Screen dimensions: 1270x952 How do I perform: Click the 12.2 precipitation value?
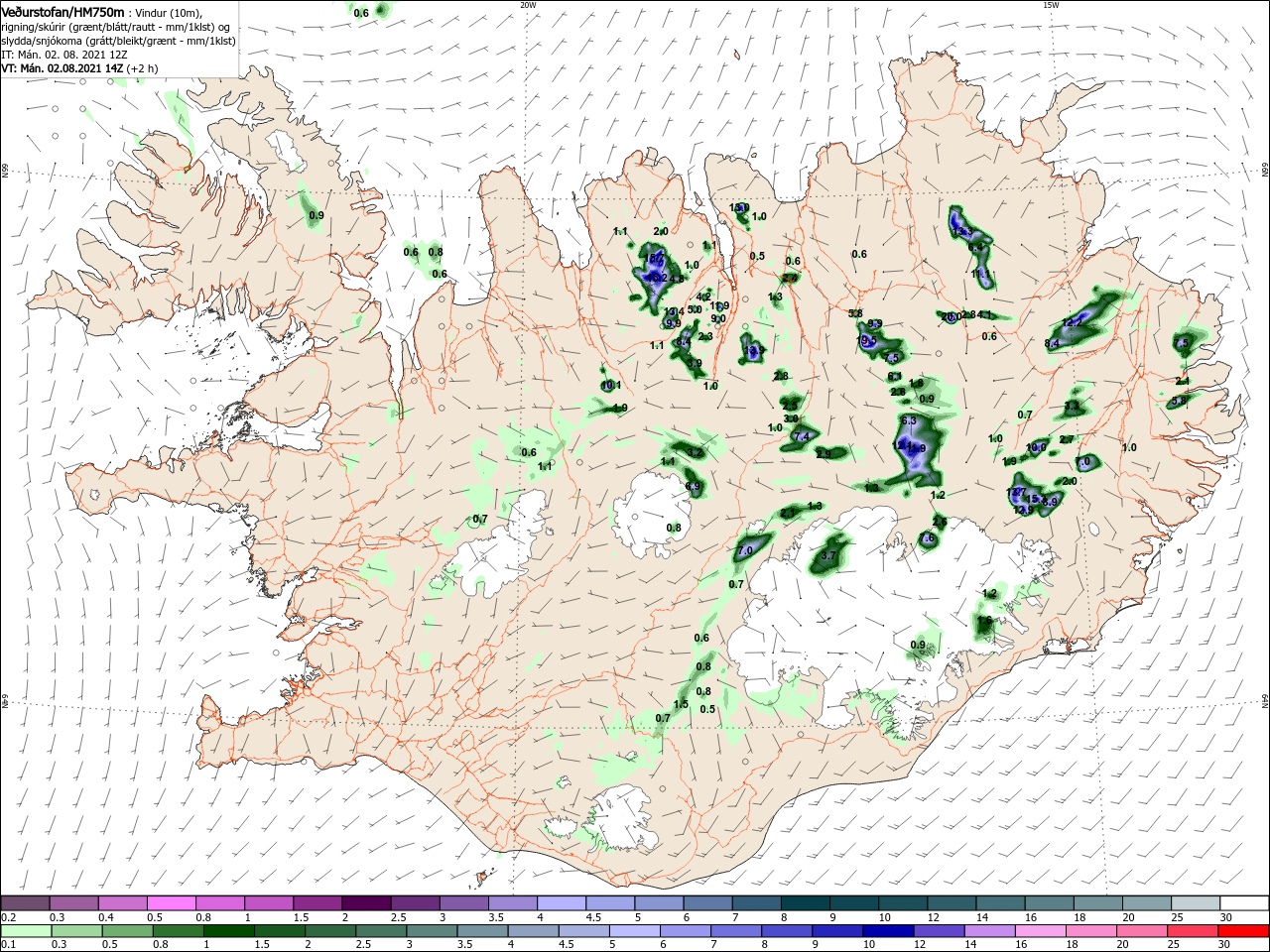[1072, 322]
